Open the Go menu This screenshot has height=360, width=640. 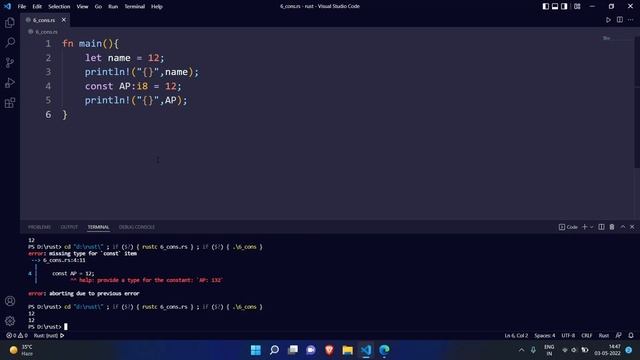98,6
